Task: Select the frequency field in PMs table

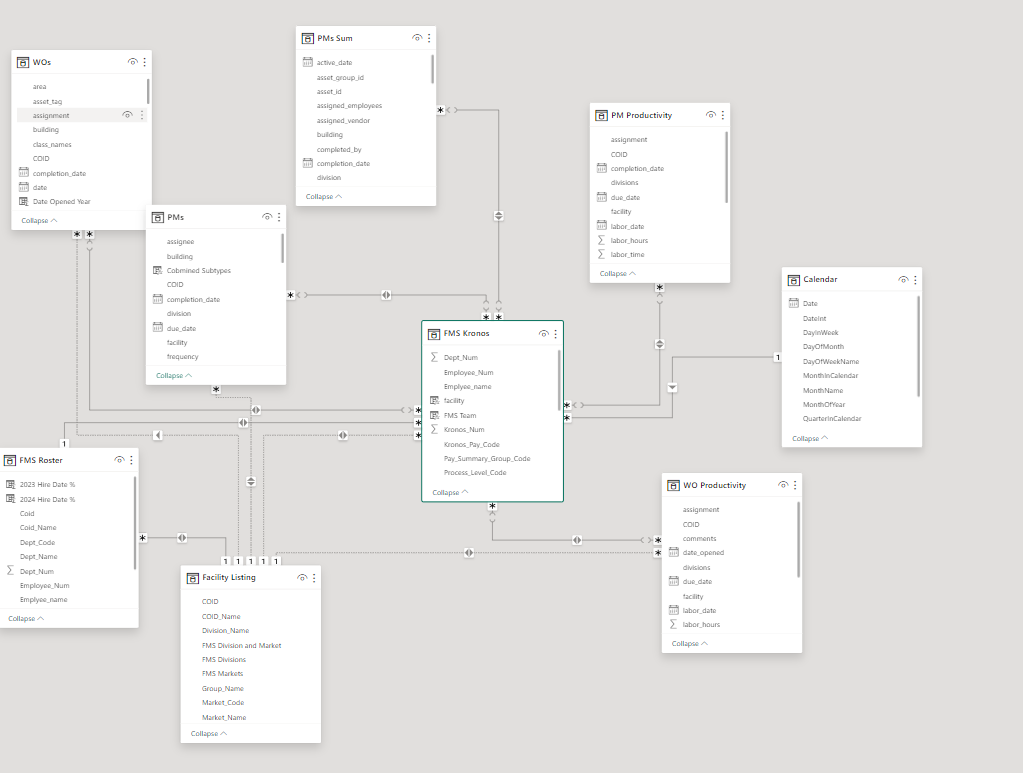Action: [x=183, y=357]
